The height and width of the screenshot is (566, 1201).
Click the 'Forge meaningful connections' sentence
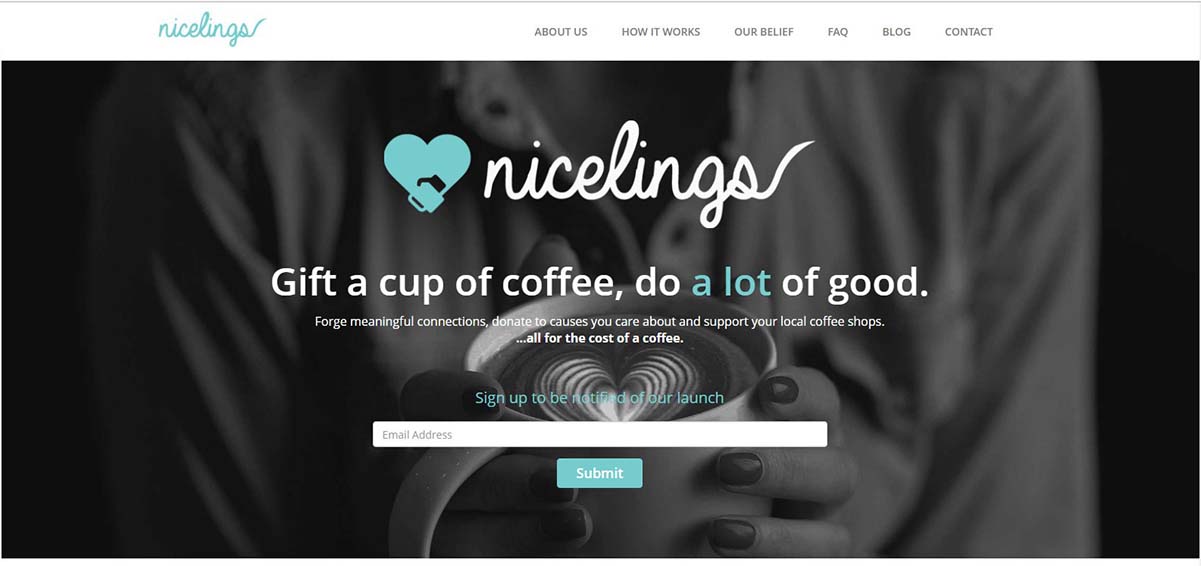coord(600,322)
